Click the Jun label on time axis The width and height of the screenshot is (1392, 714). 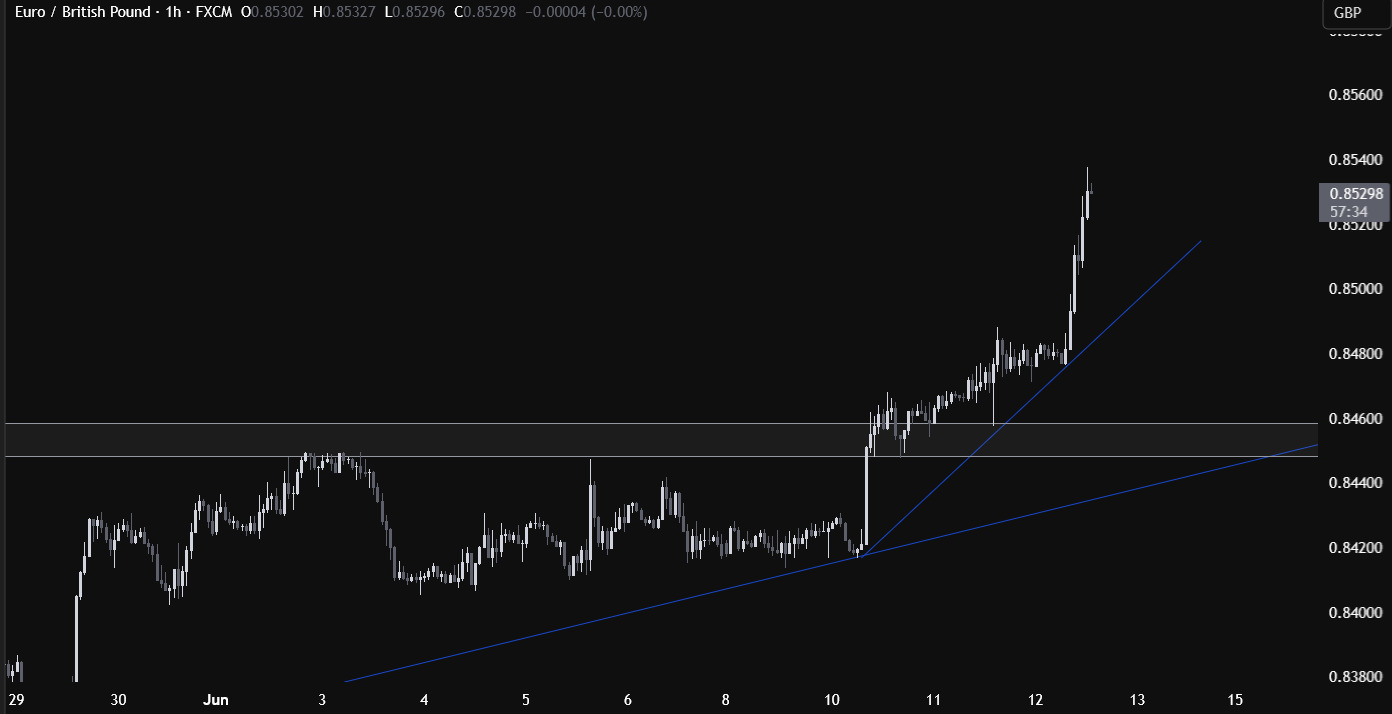216,699
